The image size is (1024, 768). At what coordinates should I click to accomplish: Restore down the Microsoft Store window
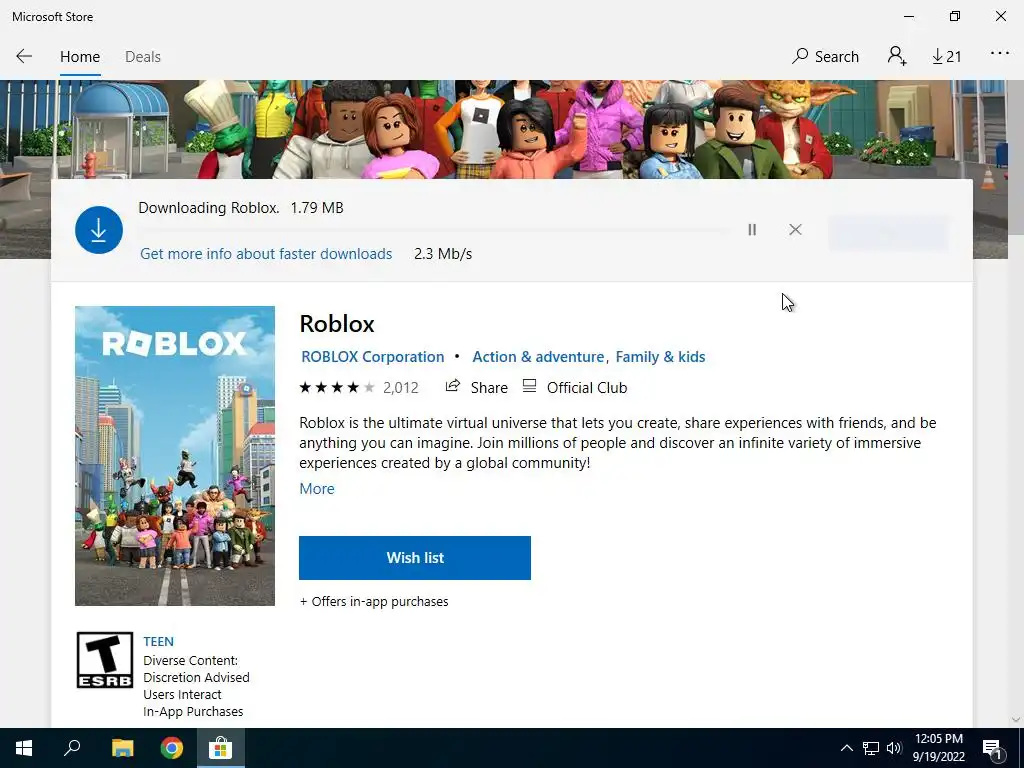pos(955,16)
